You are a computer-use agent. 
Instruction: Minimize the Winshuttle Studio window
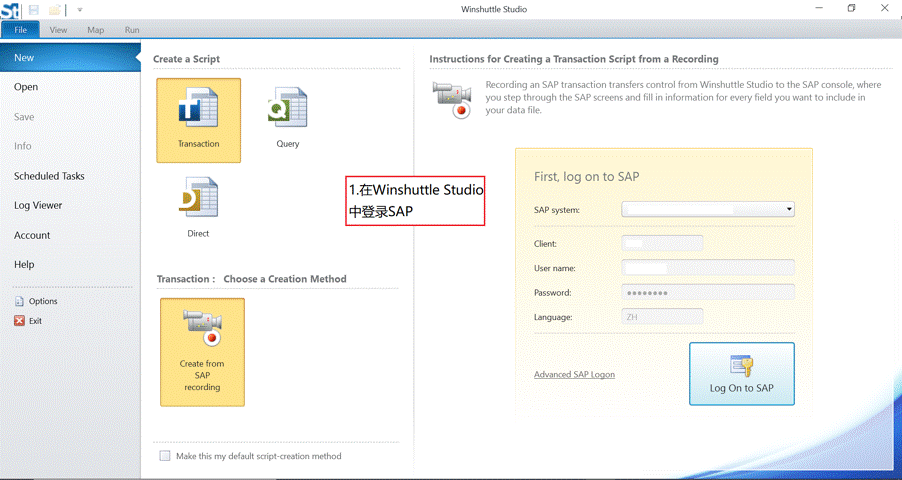818,8
